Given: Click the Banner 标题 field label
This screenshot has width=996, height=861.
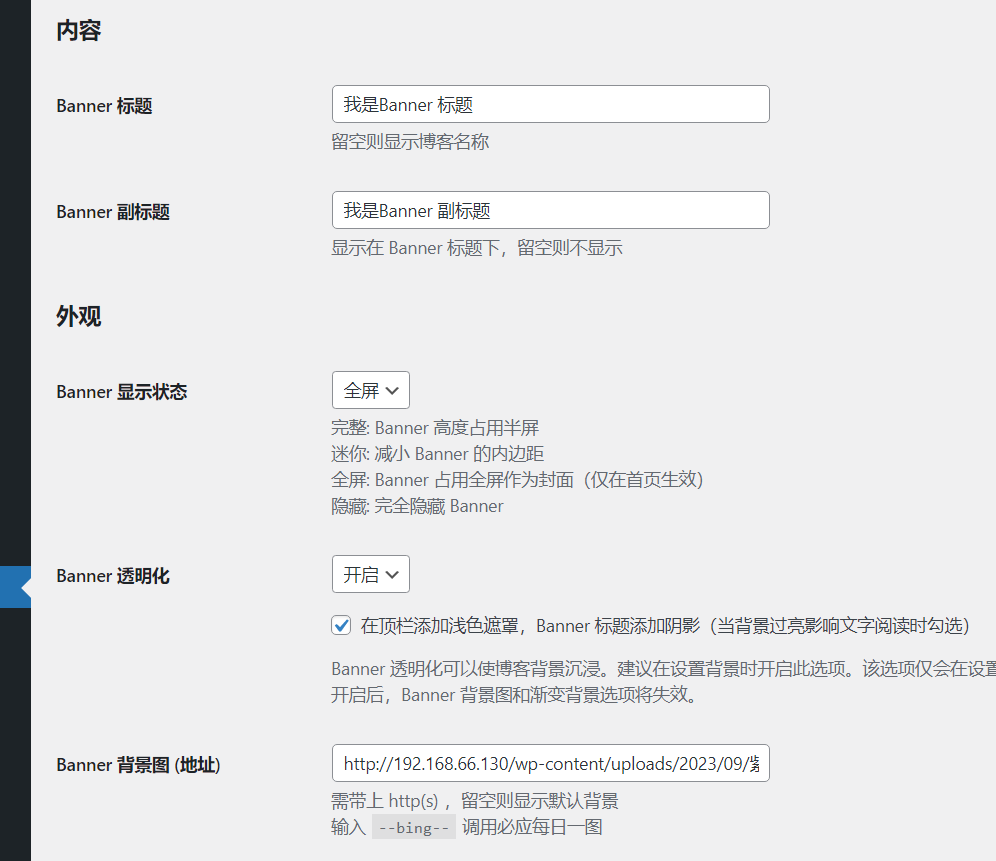Looking at the screenshot, I should coord(104,106).
